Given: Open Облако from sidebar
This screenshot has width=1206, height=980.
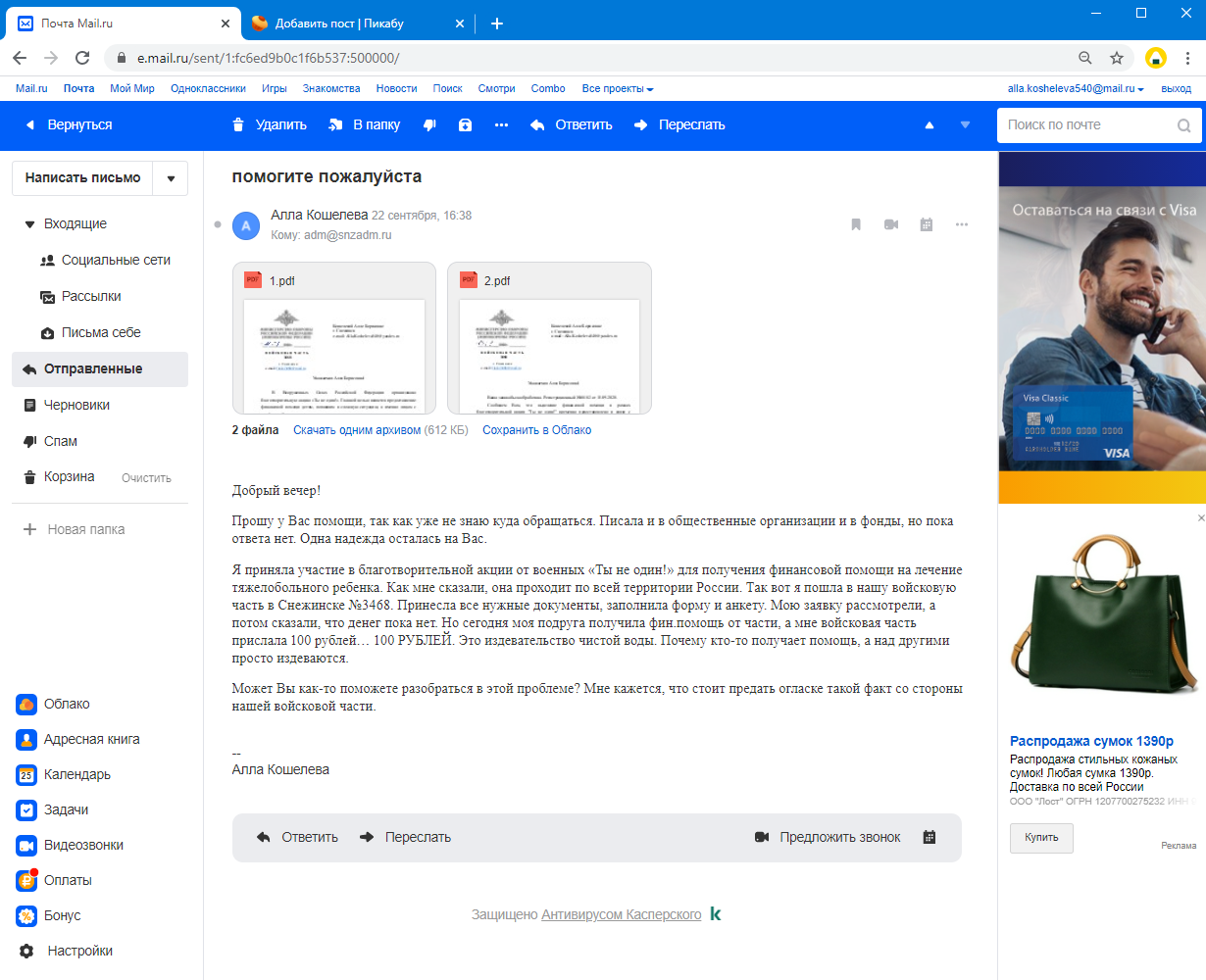Looking at the screenshot, I should coord(54,704).
